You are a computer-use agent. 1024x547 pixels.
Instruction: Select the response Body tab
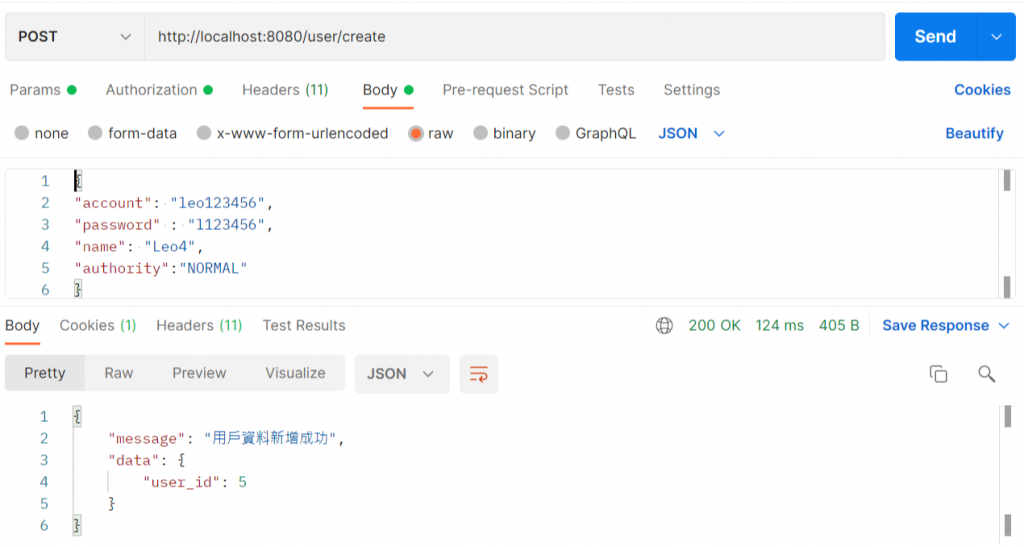click(22, 326)
